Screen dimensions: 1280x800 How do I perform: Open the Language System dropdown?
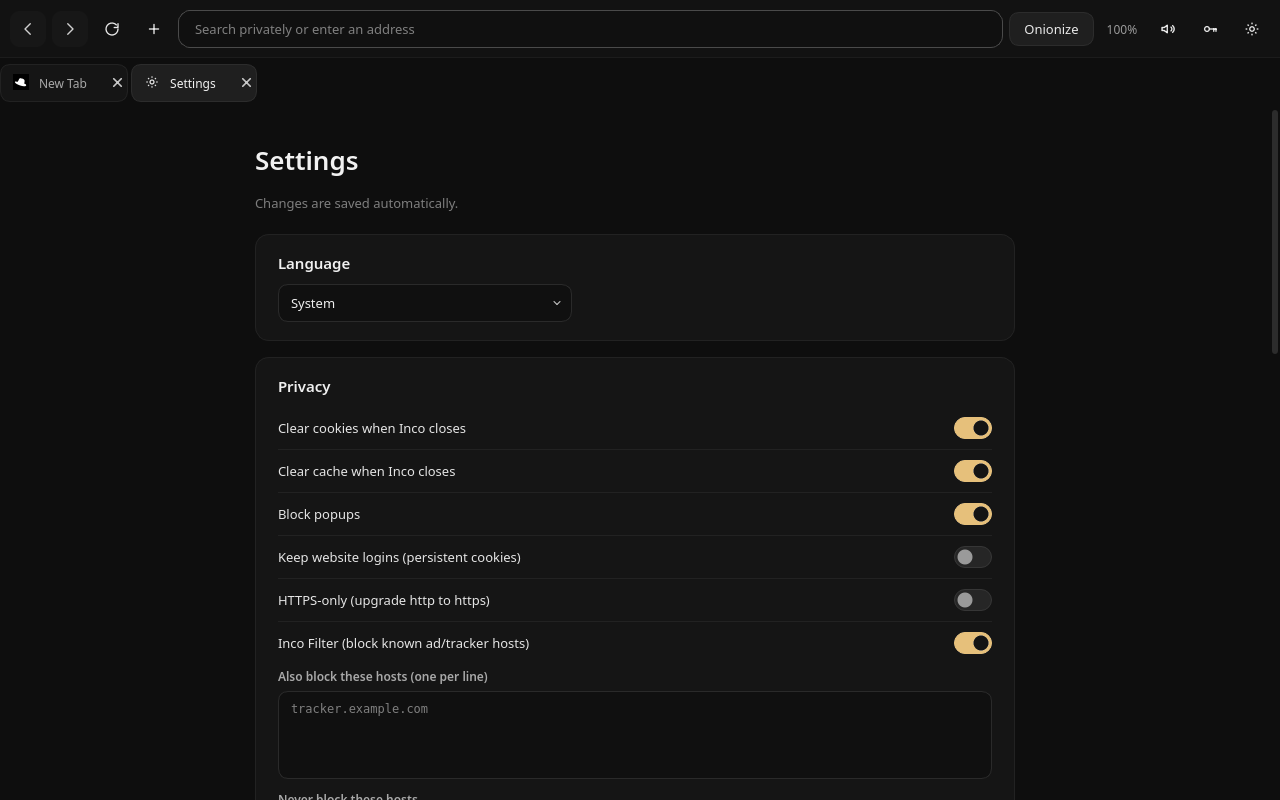coord(425,303)
